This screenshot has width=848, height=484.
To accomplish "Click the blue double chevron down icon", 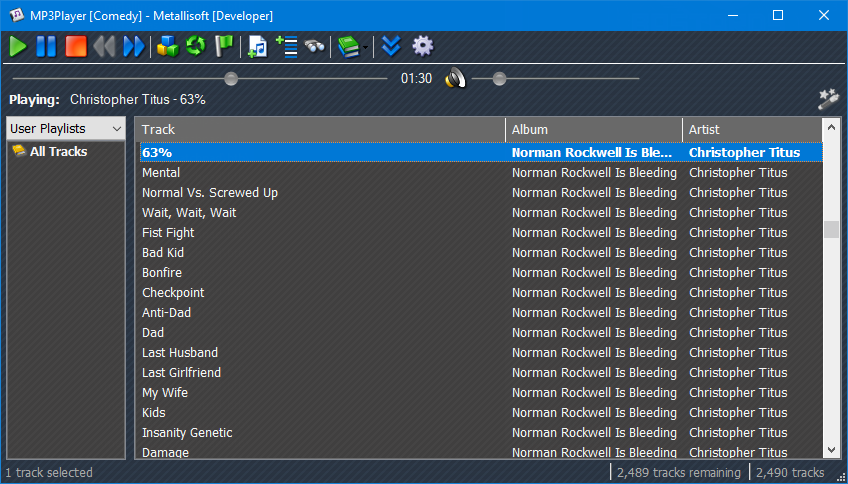I will [392, 46].
